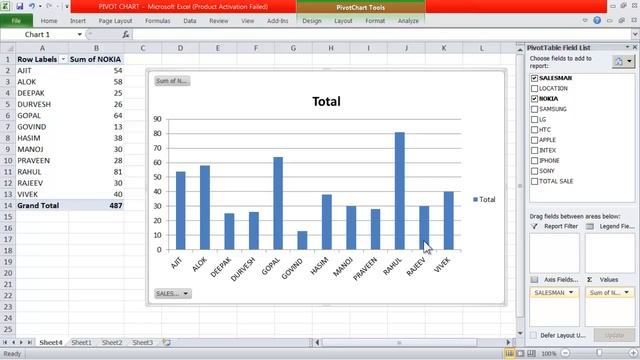Click previous sheet navigation arrow
This screenshot has height=360, width=640.
click(13, 342)
